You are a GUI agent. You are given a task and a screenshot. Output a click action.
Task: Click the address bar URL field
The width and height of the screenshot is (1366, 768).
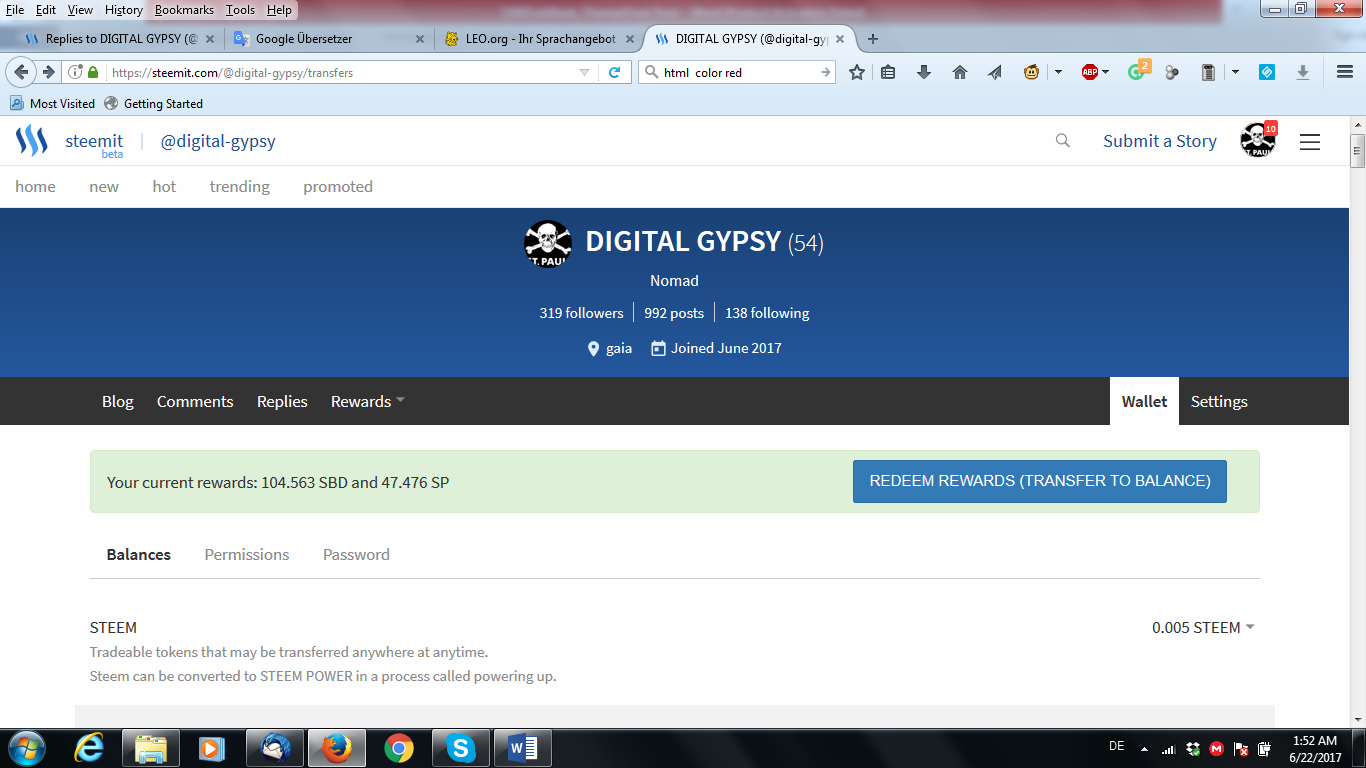(x=340, y=72)
